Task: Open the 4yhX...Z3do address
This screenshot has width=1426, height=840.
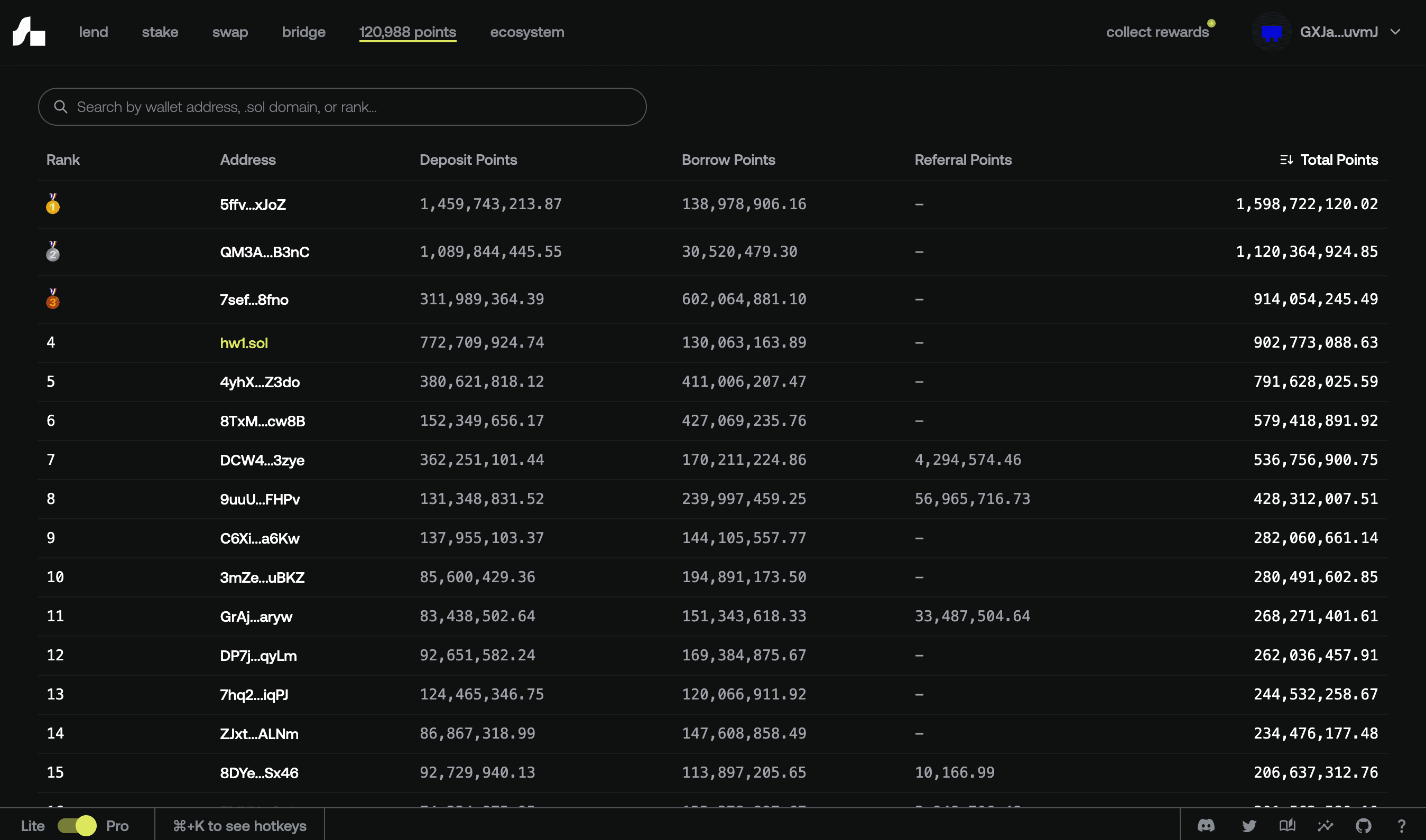Action: coord(260,381)
